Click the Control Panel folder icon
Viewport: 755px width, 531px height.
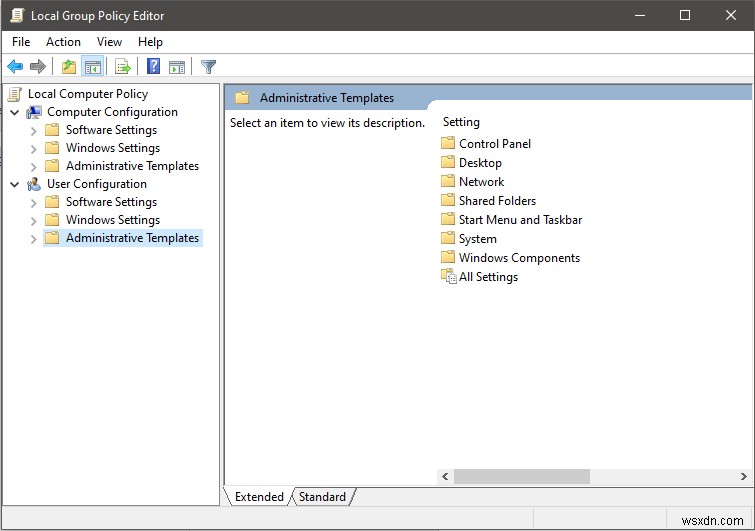click(x=448, y=143)
